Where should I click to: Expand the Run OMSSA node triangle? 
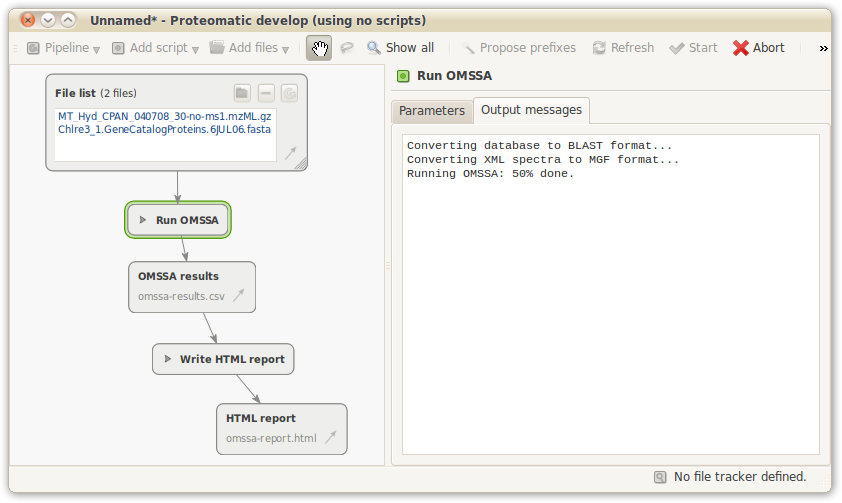click(143, 220)
